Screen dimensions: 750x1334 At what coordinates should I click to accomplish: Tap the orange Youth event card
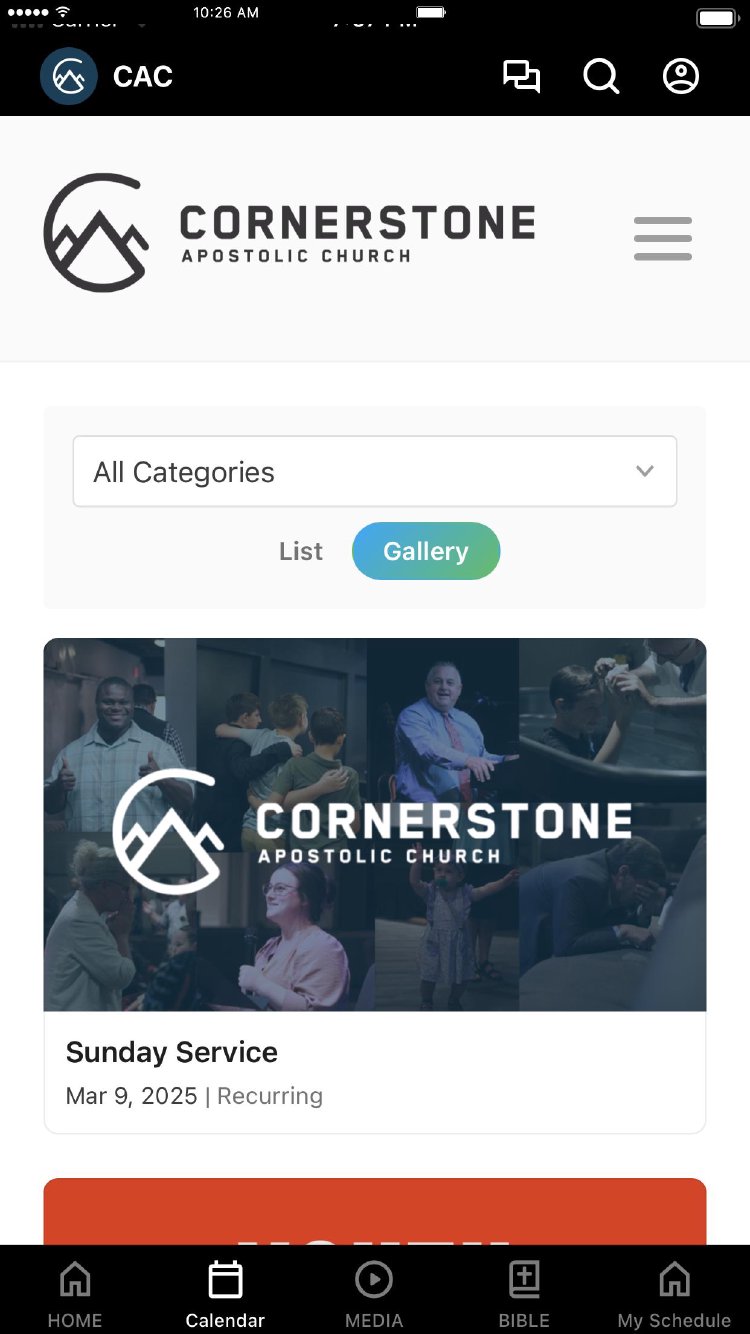point(375,1211)
